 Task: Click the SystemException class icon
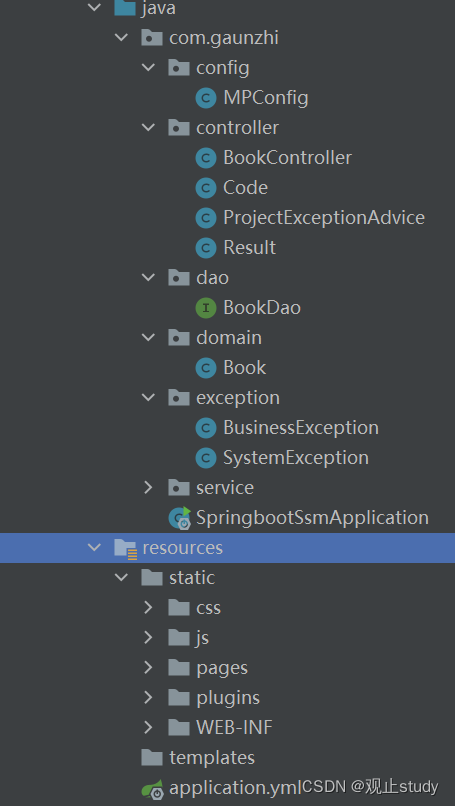coord(206,458)
